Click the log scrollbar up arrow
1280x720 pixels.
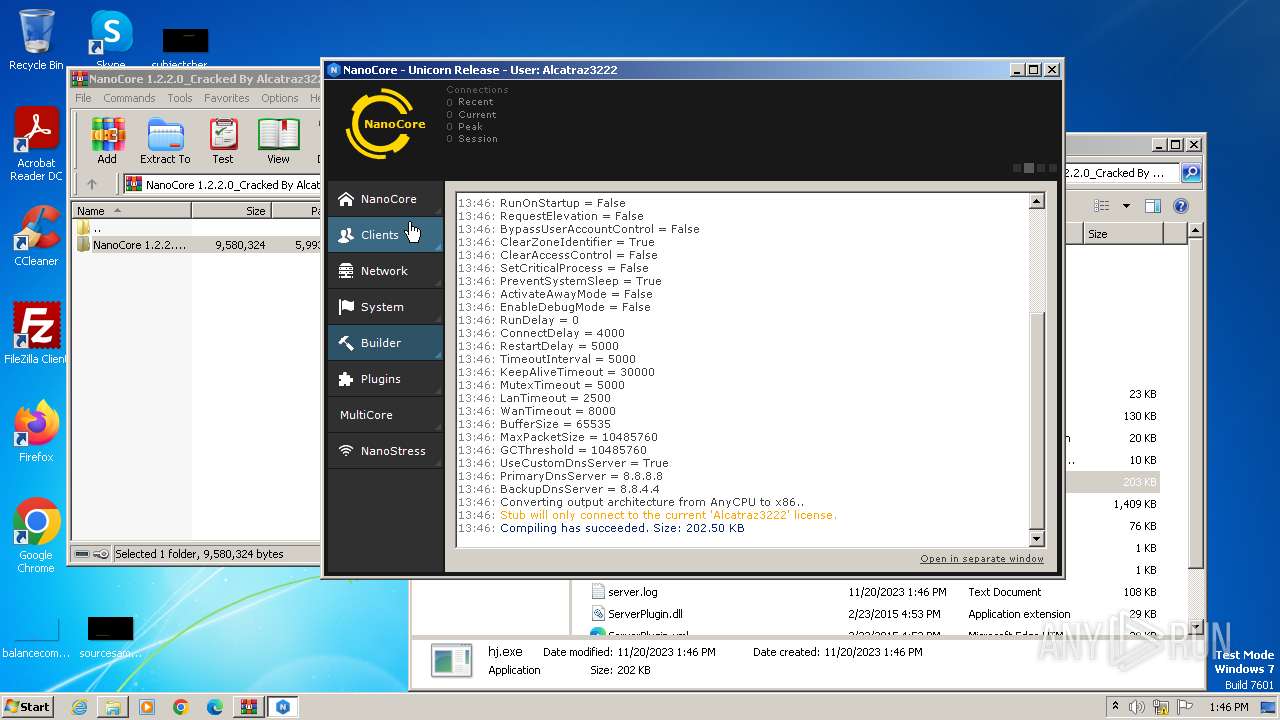1036,202
